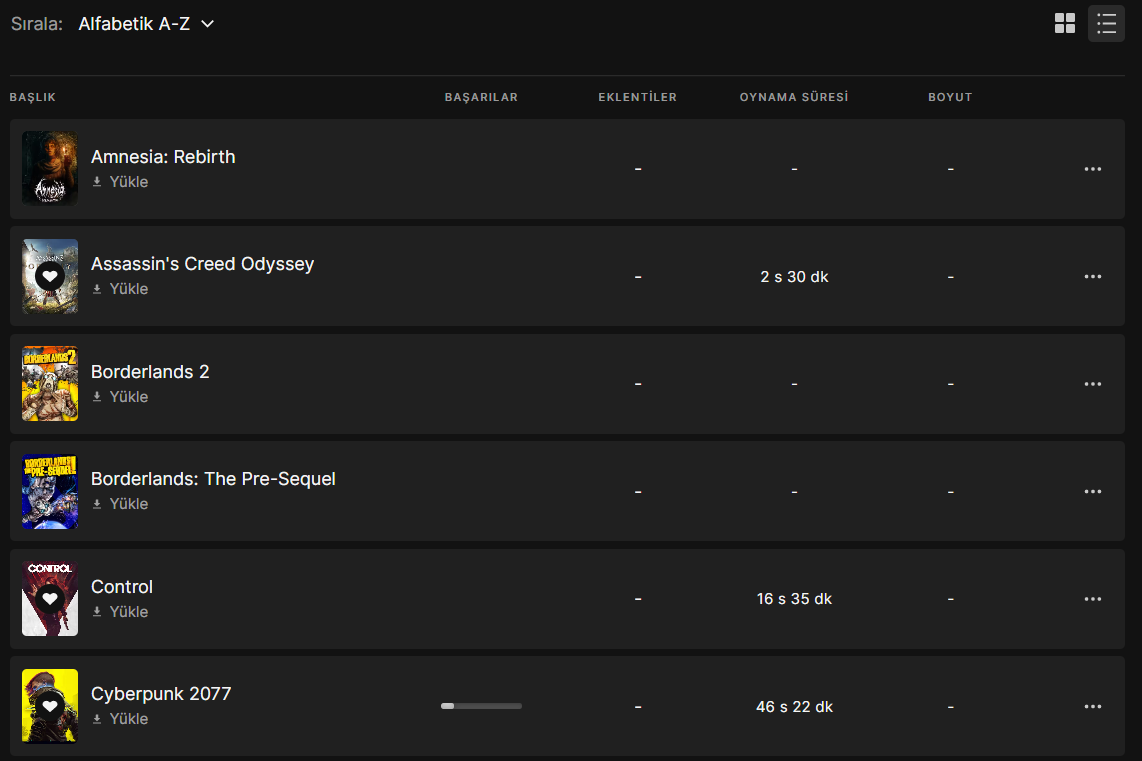Viewport: 1142px width, 761px height.
Task: Click the 46 s 22 dk playtime
Action: coord(795,706)
